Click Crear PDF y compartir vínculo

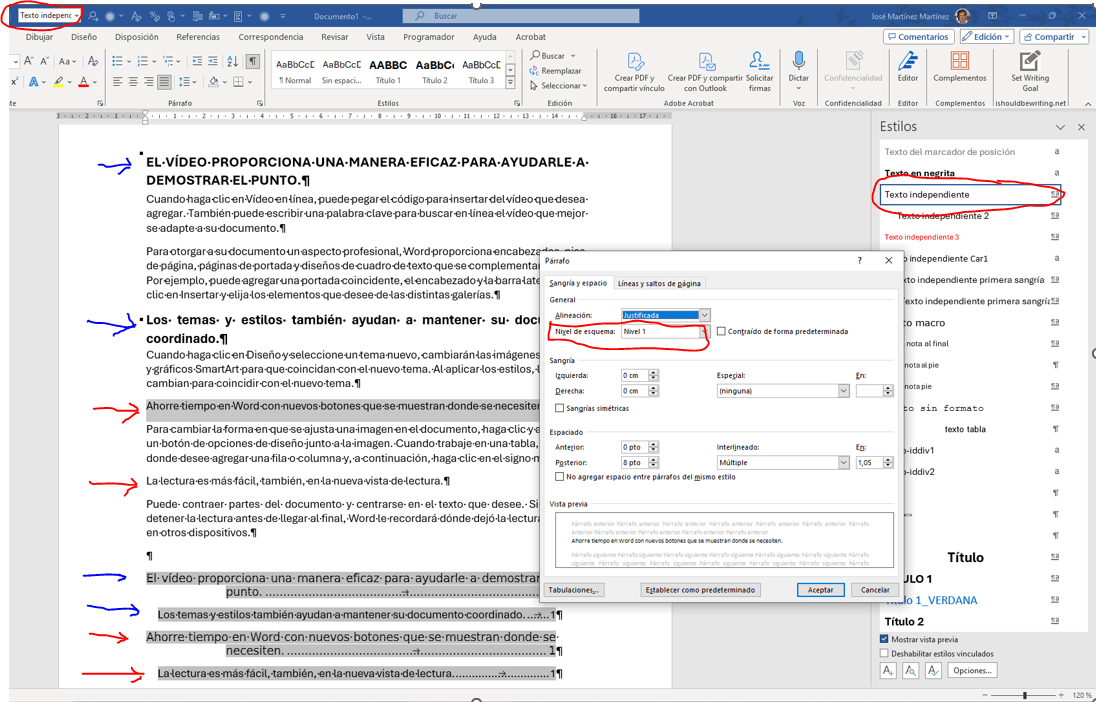[x=638, y=72]
